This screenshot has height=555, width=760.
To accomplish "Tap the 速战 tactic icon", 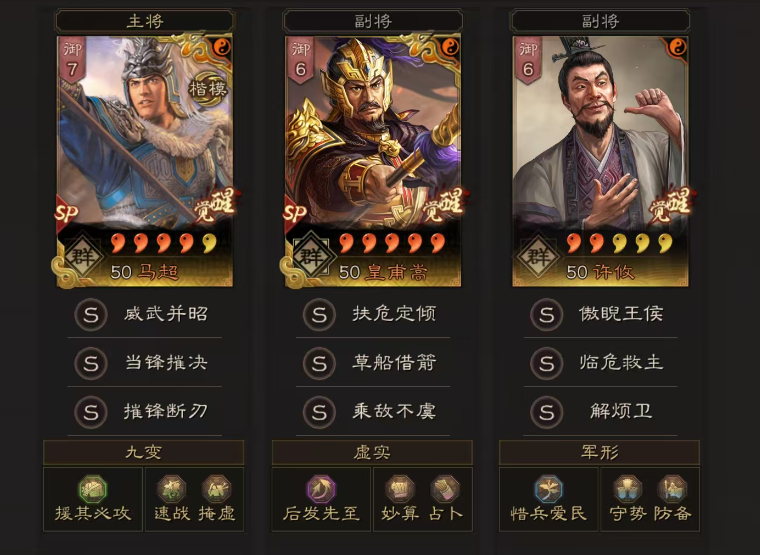I will (172, 490).
